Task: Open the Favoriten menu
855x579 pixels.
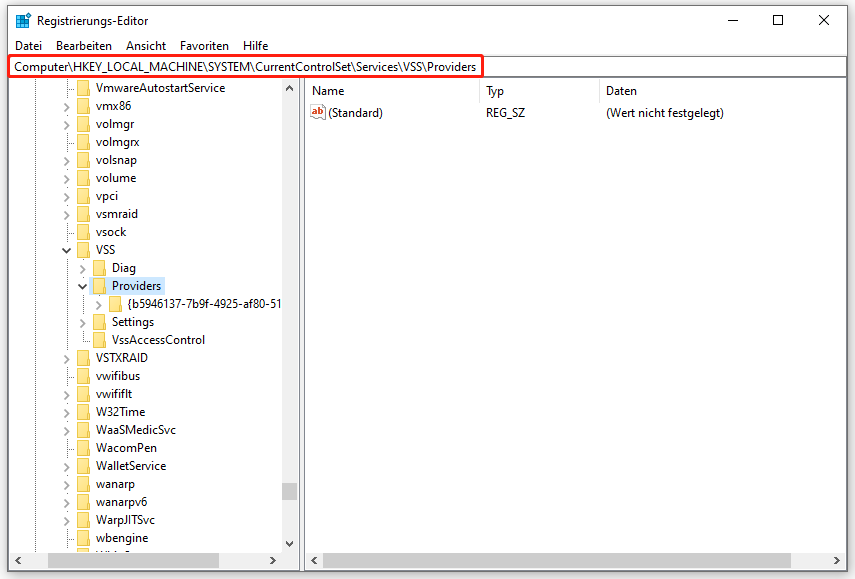Action: point(204,46)
